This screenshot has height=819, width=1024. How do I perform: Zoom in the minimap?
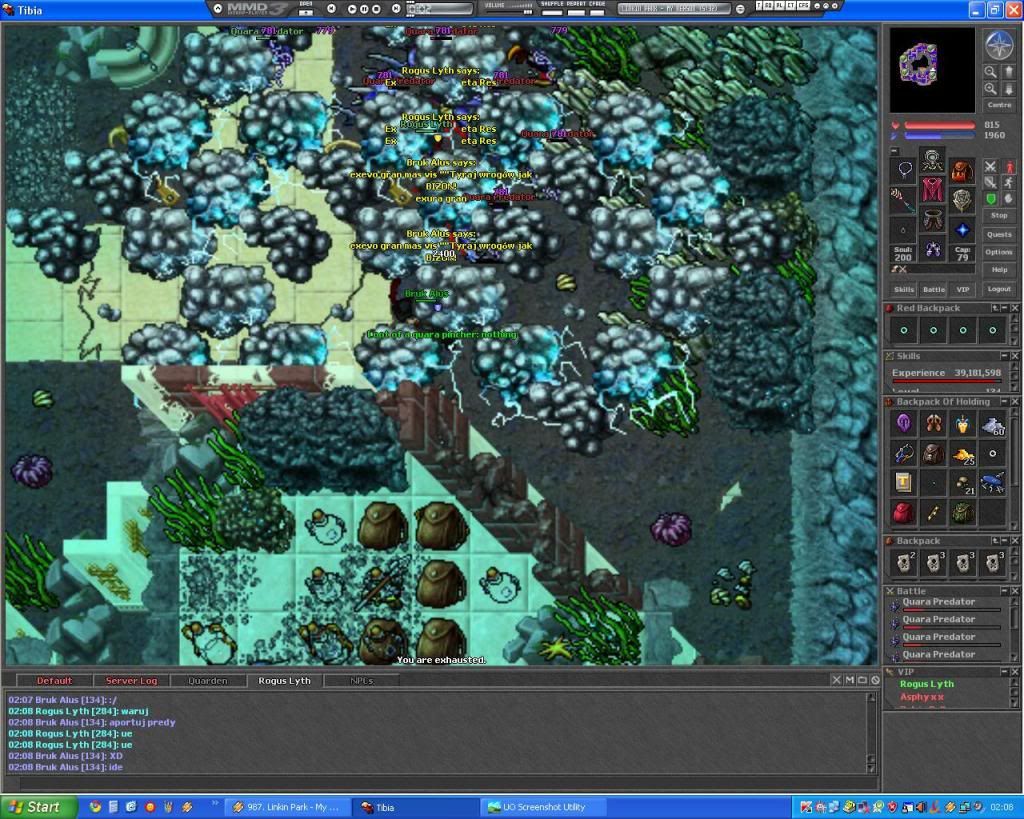tap(991, 89)
